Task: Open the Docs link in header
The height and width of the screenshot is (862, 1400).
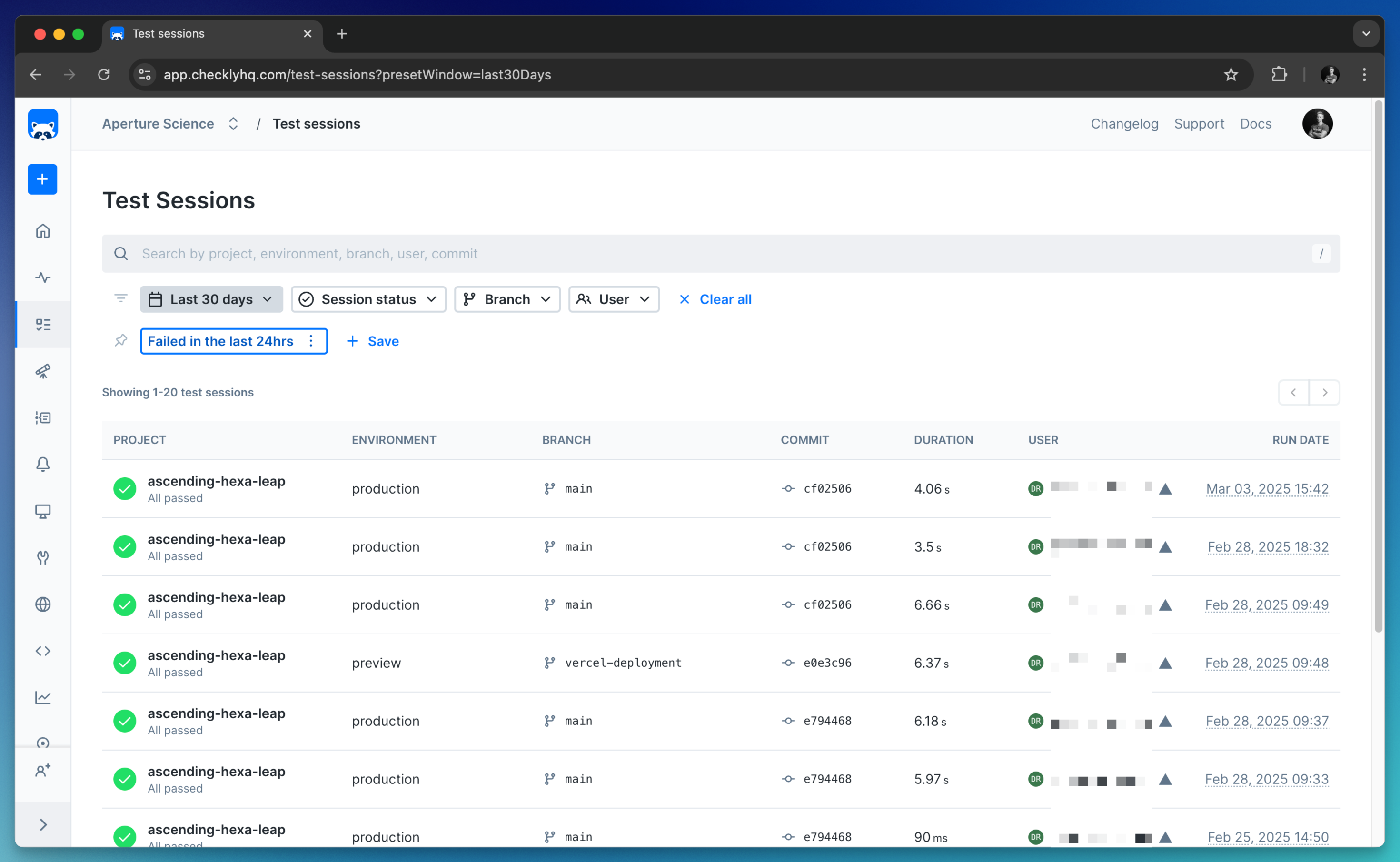Action: point(1255,124)
